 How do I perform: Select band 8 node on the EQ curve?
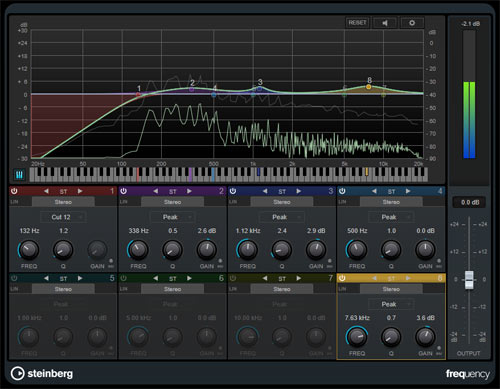368,87
